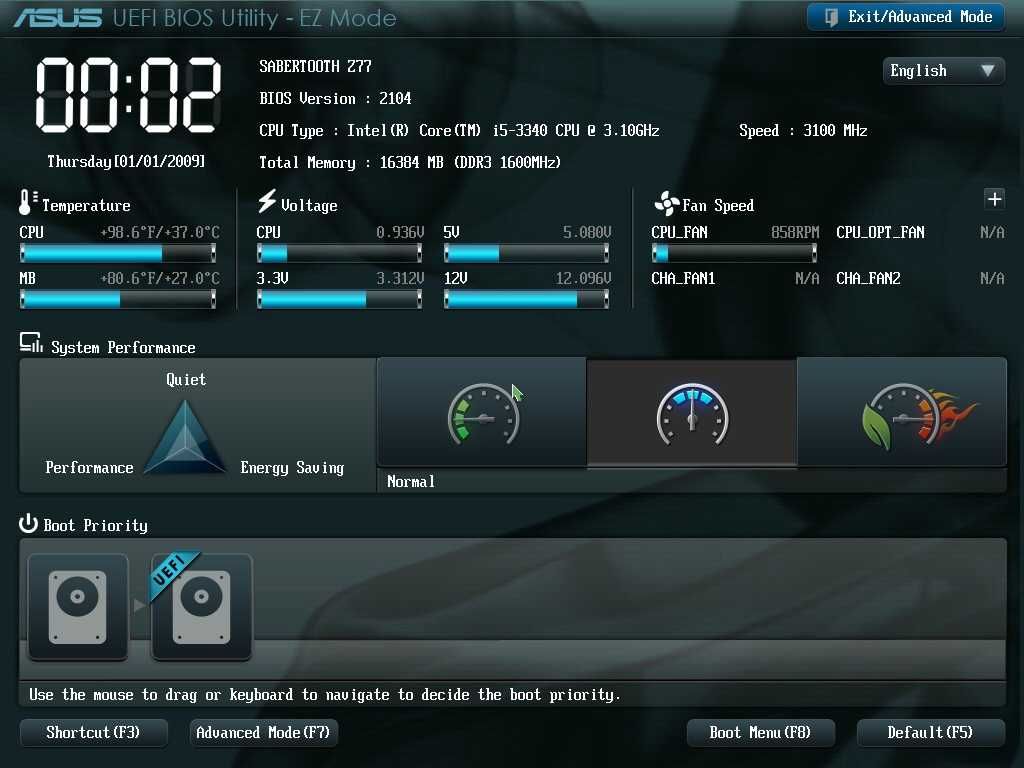The width and height of the screenshot is (1024, 768).
Task: Click the +80.6°F/+27.0°C MB temperature value
Action: [160, 279]
